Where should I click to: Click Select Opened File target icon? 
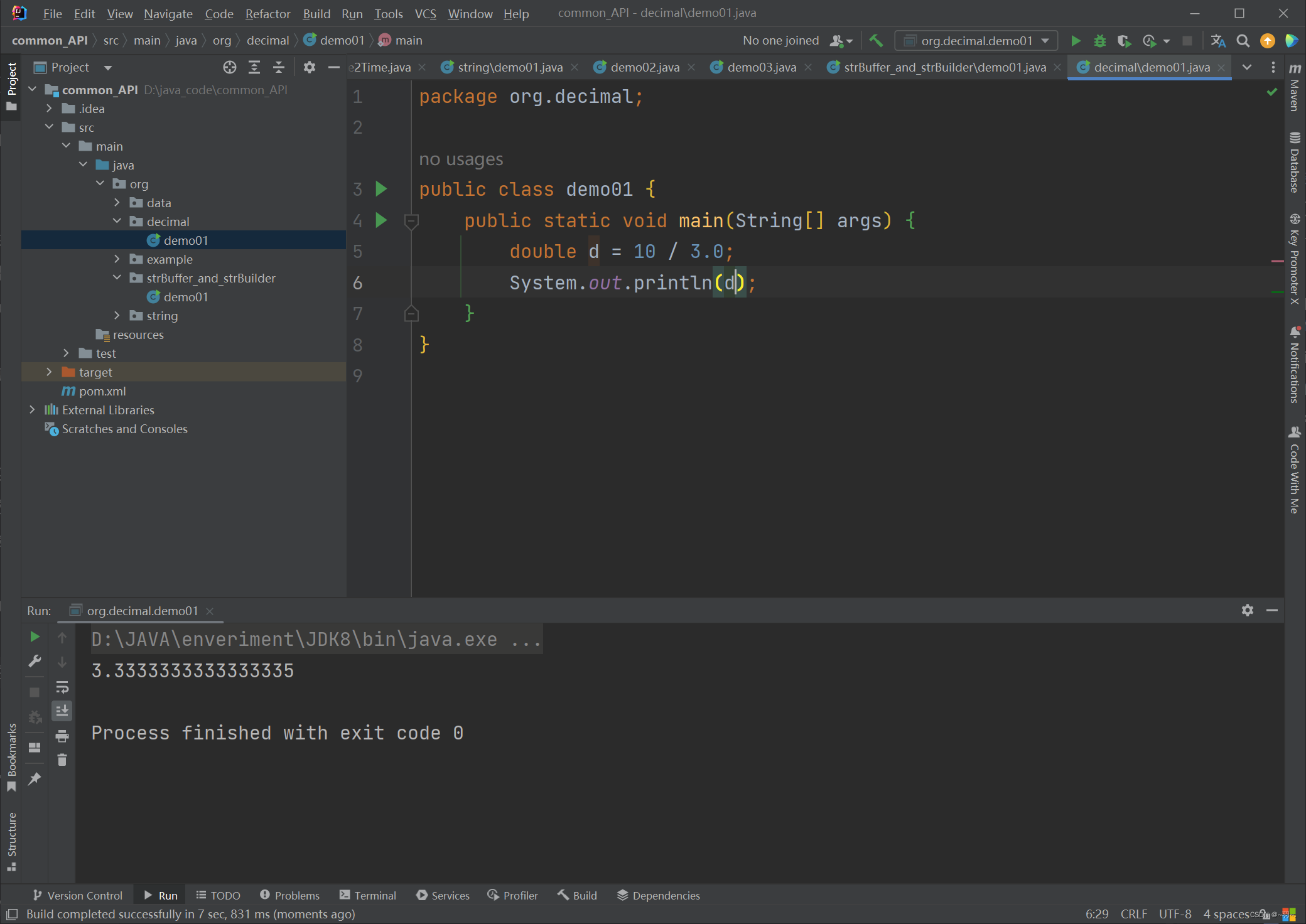click(230, 67)
